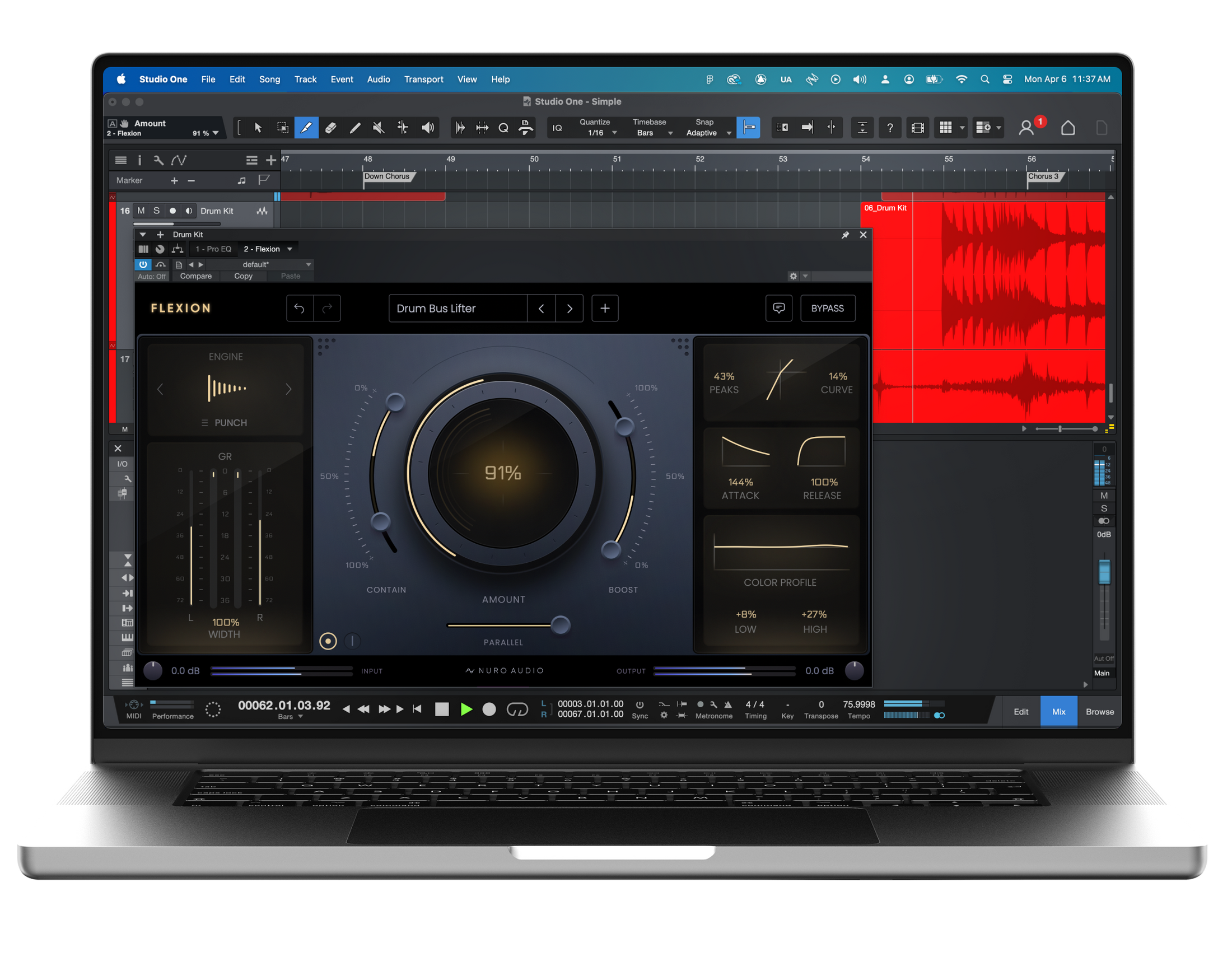Go to next Flexion preset arrow
Viewport: 1232px width, 971px height.
569,308
